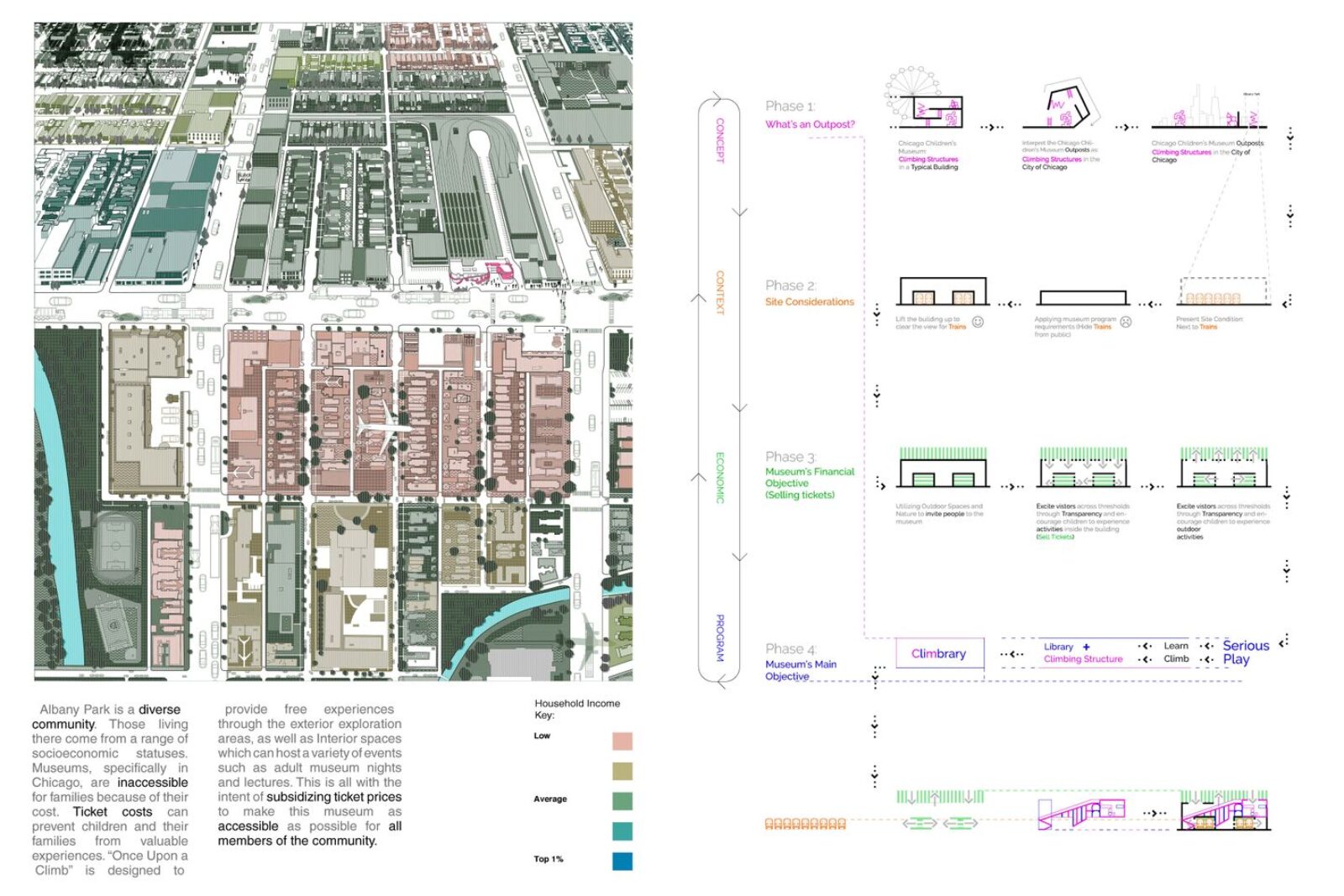
Task: Click the vertical CONCEPT label
Action: 720,140
